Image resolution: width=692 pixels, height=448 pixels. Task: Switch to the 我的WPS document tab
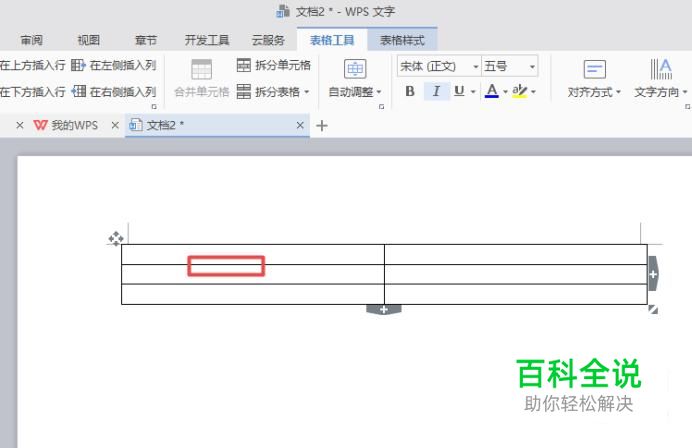tap(66, 125)
